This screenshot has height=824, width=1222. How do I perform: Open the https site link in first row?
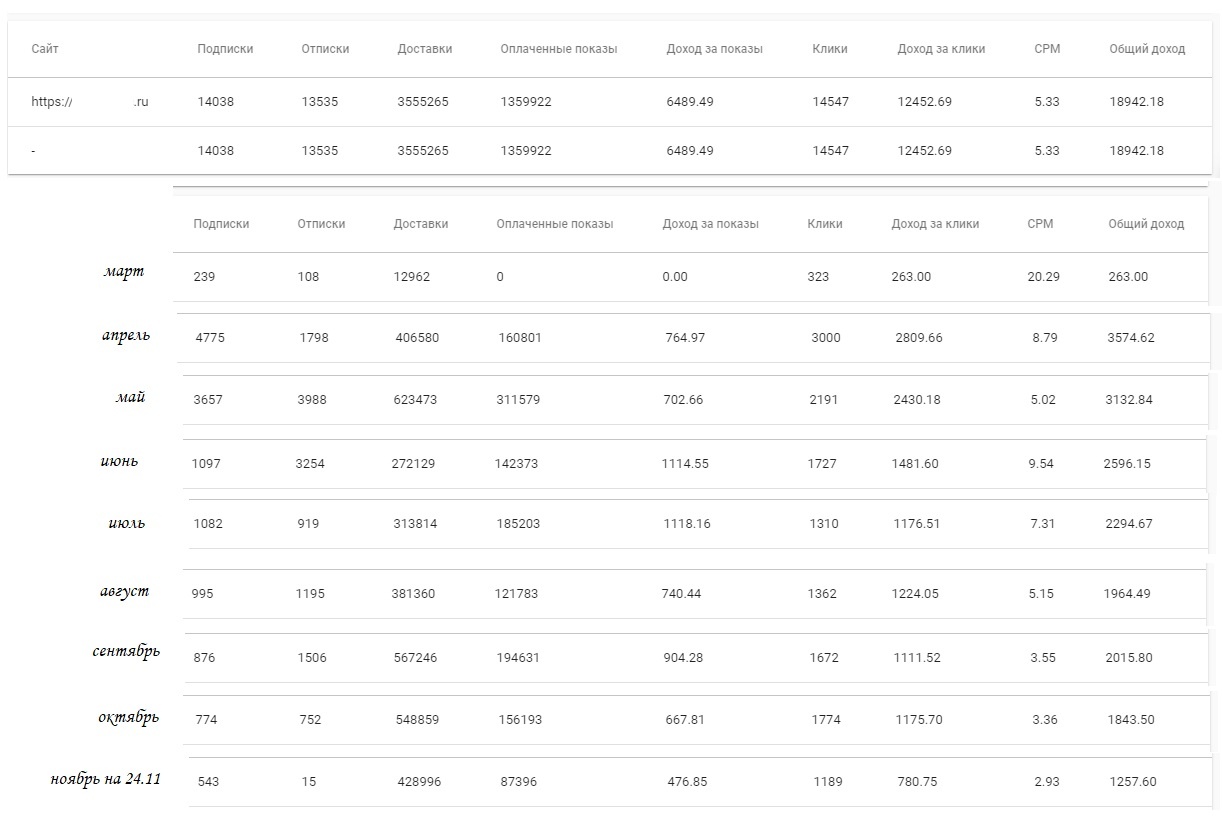tap(90, 101)
